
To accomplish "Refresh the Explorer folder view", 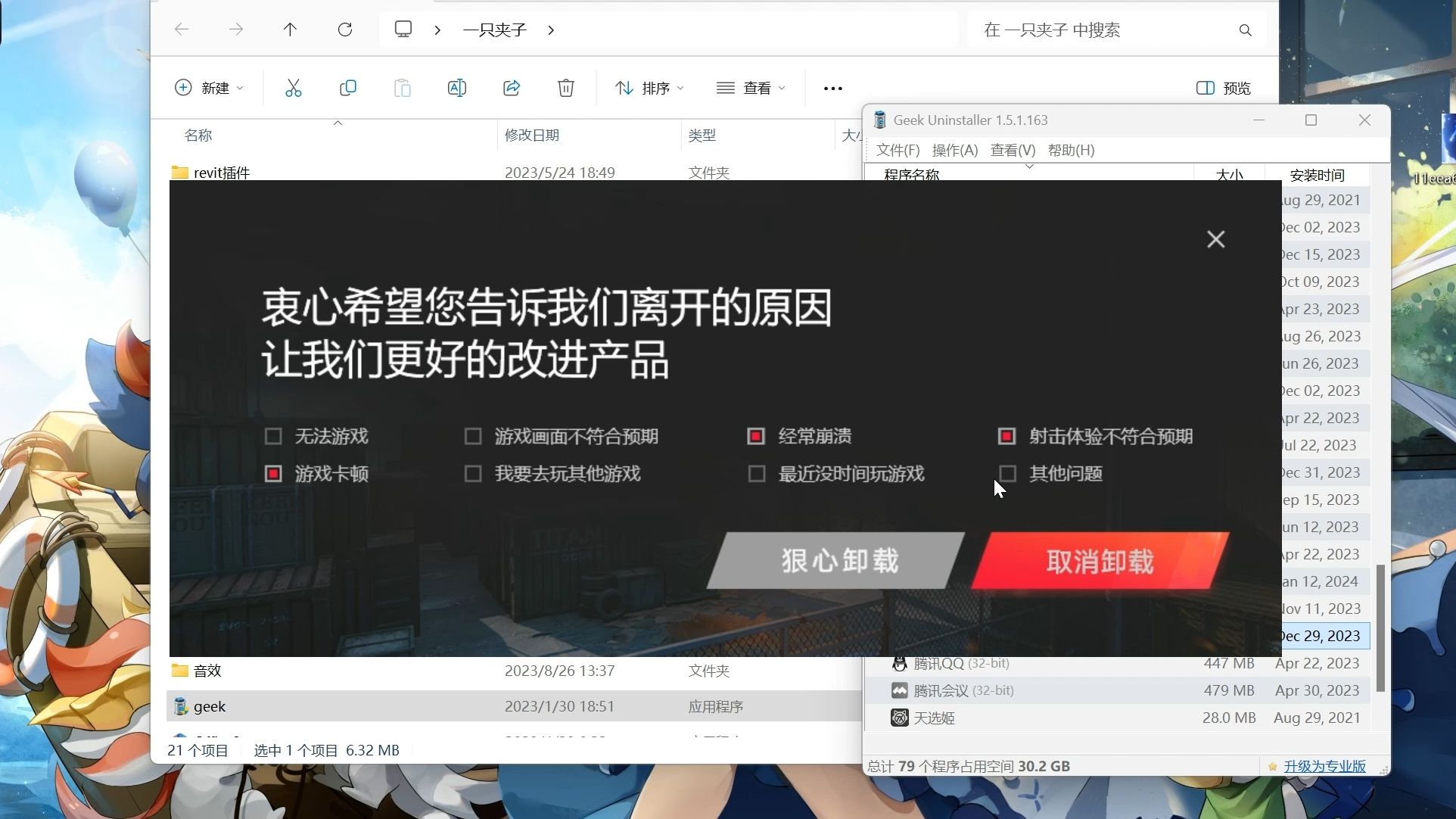I will coord(345,30).
